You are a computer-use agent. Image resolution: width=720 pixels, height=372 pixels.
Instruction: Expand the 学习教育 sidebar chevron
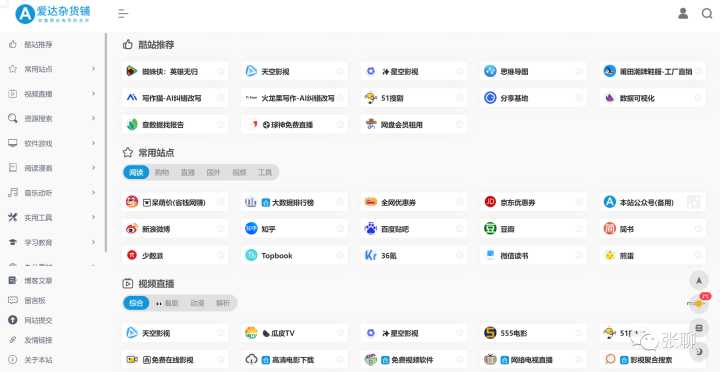click(93, 242)
